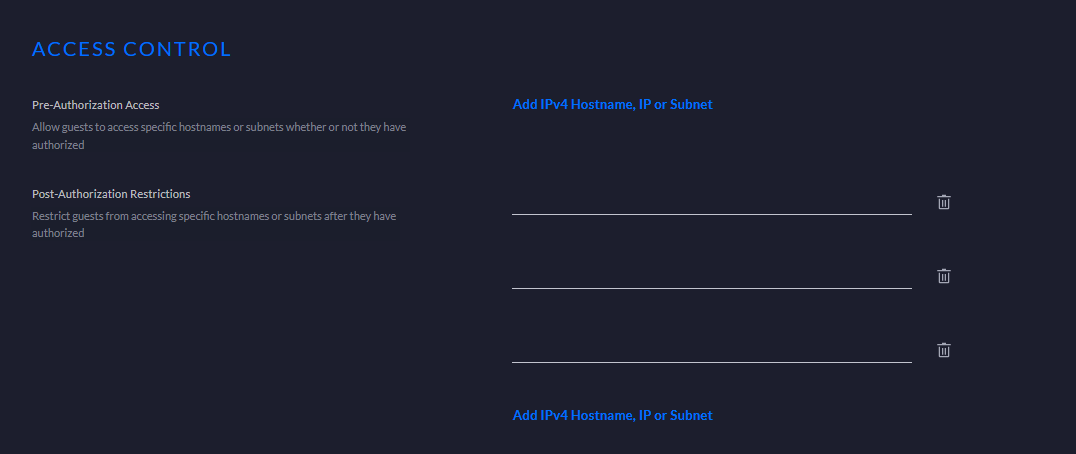The height and width of the screenshot is (454, 1076).
Task: Delete the first post-authorization restriction entry
Action: point(943,202)
